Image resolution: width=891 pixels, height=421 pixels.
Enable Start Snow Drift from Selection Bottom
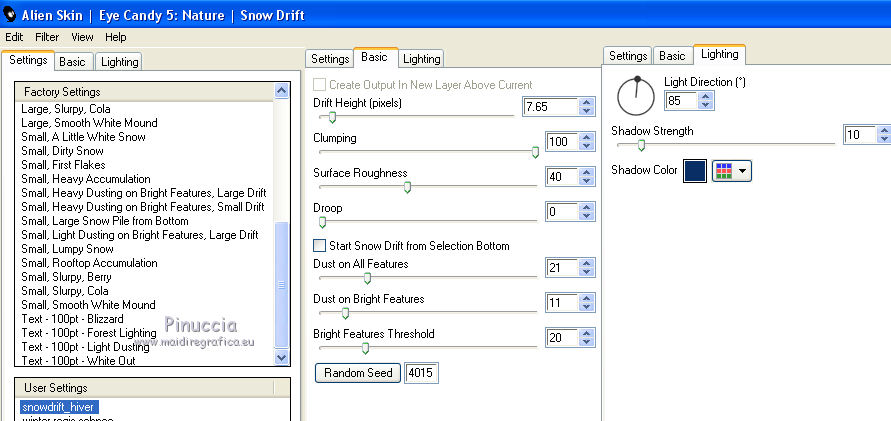tap(320, 245)
